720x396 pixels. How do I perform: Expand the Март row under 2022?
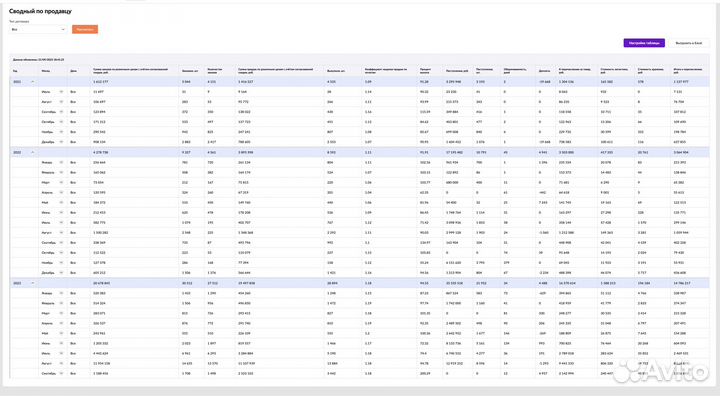[x=61, y=182]
